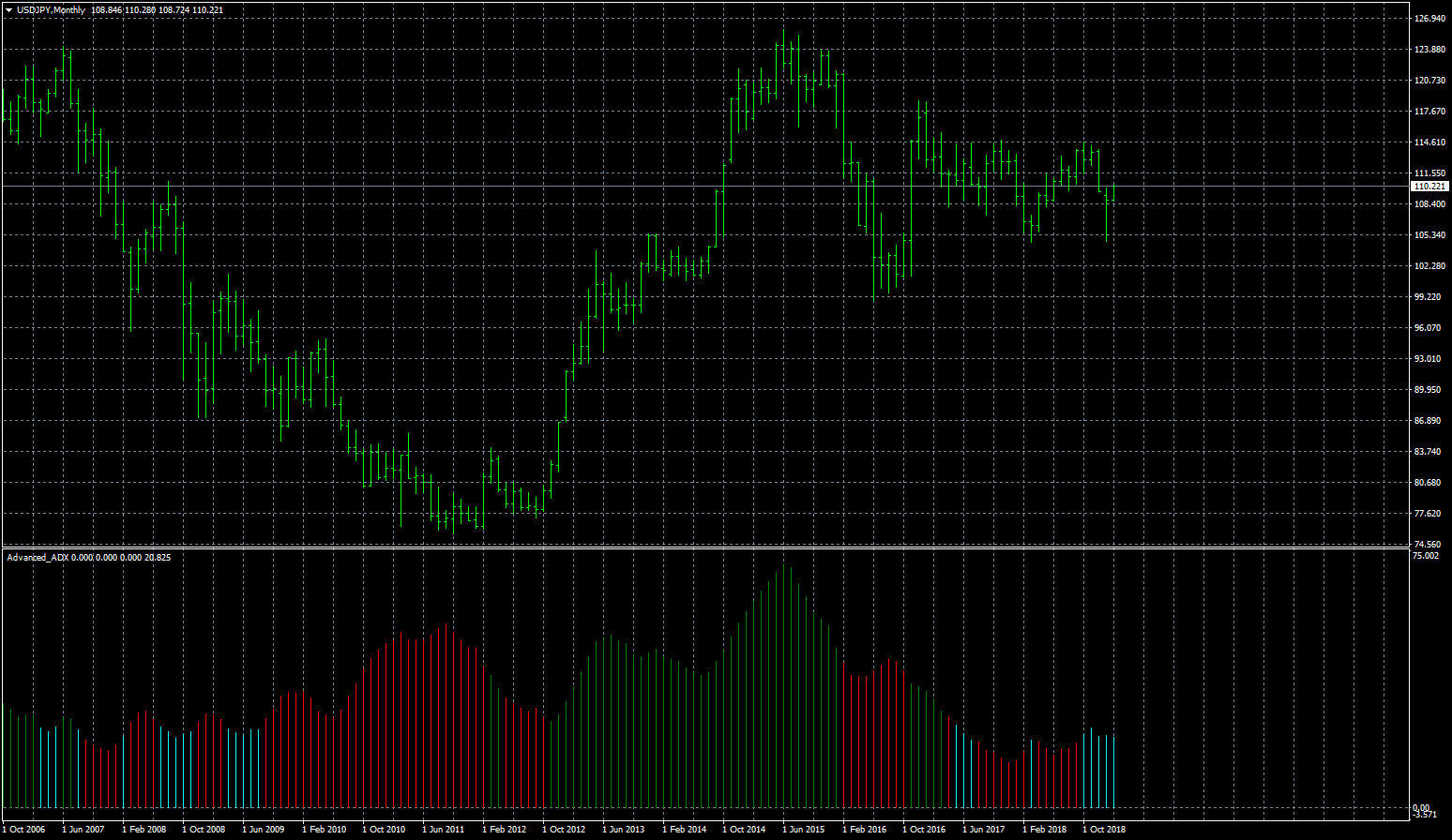Click the 1 Oct 2018 date label
This screenshot has width=1452, height=840.
pyautogui.click(x=1104, y=830)
